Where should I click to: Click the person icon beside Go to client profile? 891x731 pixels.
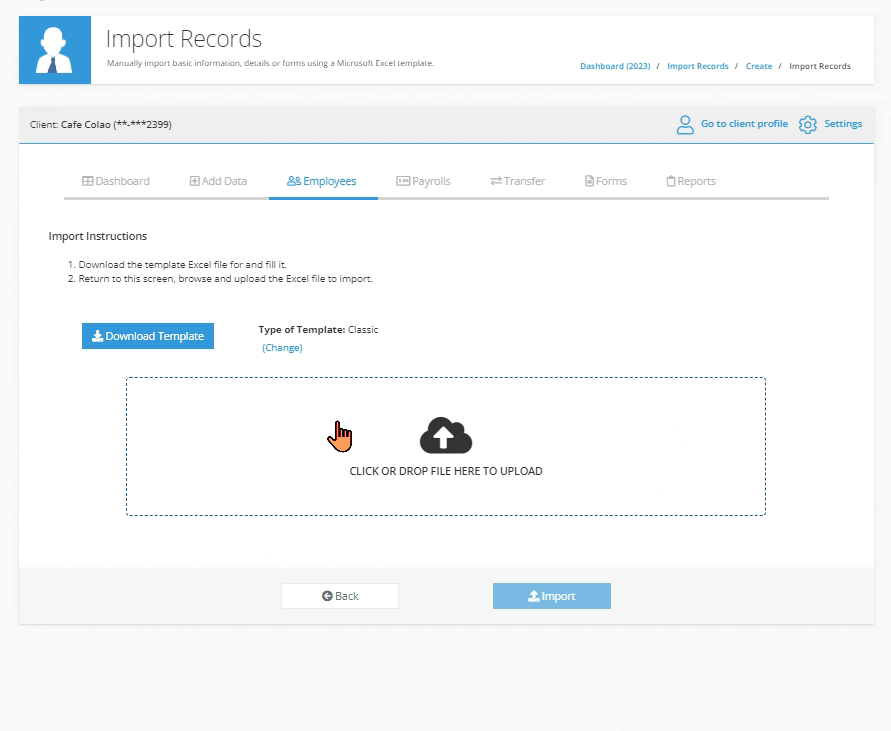click(x=685, y=124)
